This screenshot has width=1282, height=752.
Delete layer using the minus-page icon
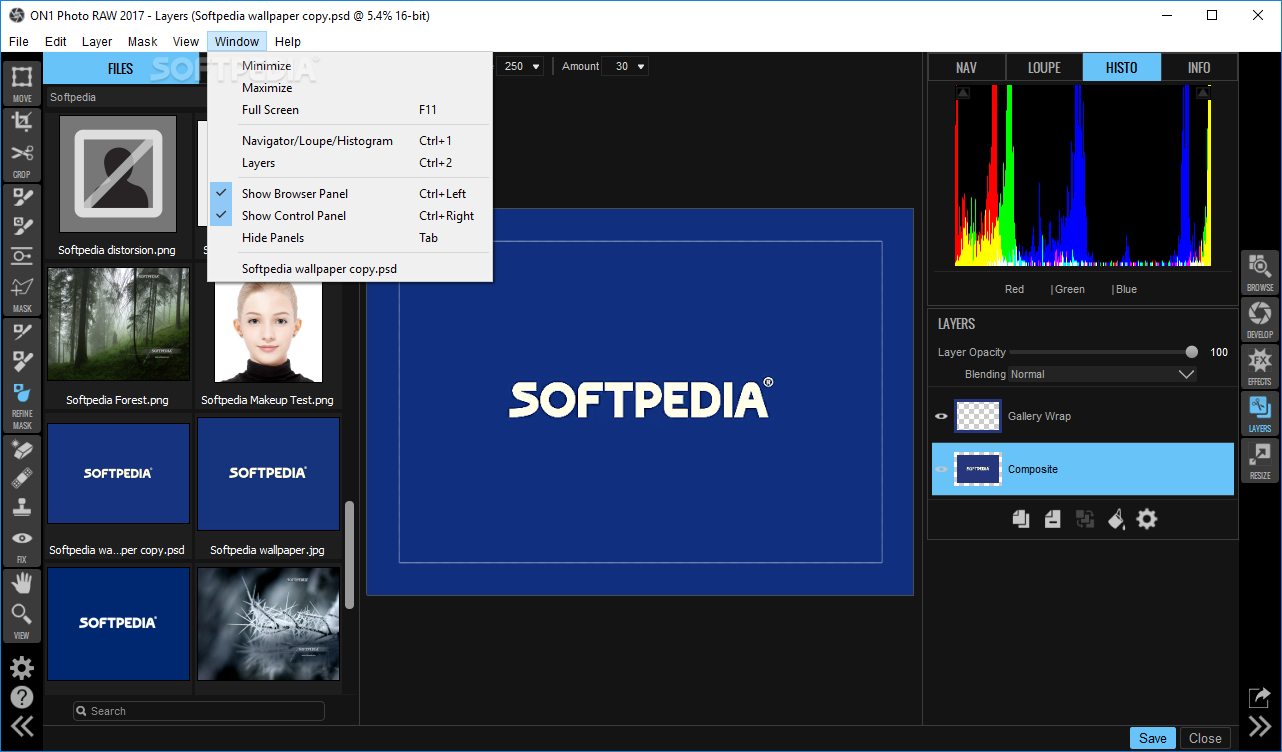tap(1052, 518)
